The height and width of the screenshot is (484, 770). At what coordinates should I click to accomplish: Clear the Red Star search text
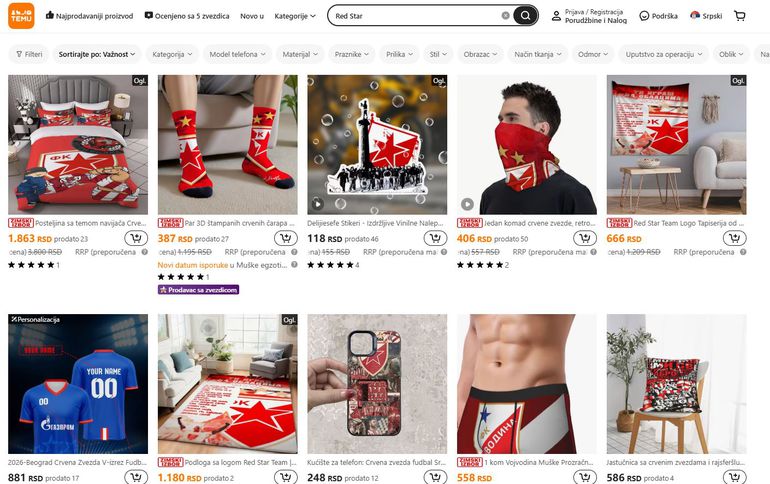(x=505, y=16)
